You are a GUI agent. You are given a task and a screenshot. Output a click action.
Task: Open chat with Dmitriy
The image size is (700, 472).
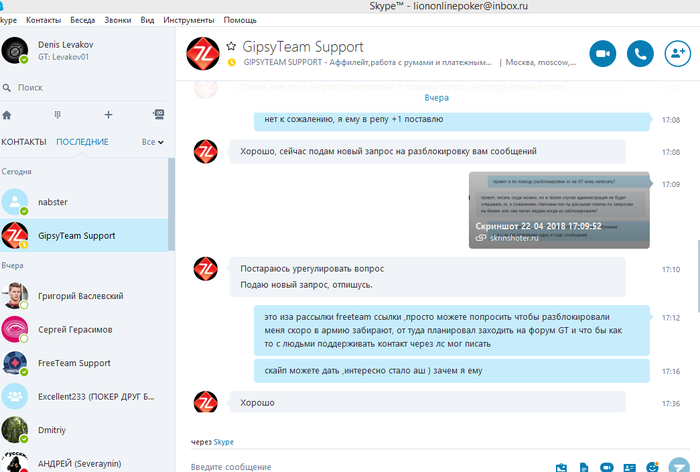(84, 430)
